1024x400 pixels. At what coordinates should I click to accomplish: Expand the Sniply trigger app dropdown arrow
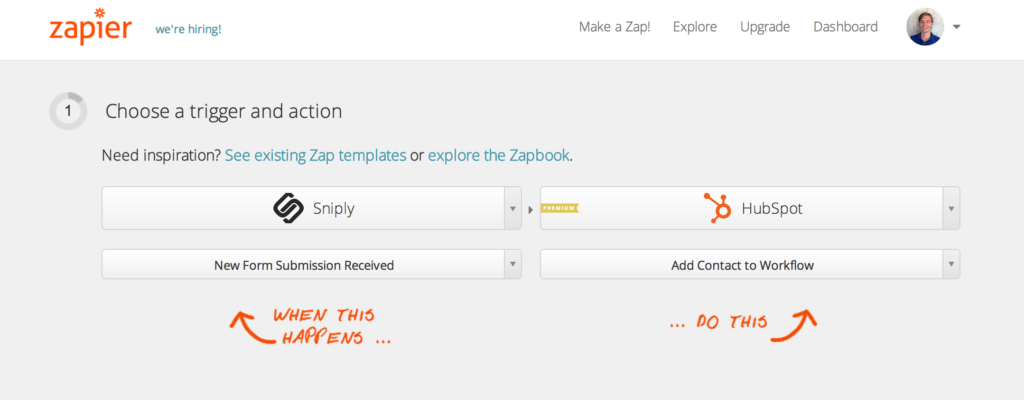512,208
